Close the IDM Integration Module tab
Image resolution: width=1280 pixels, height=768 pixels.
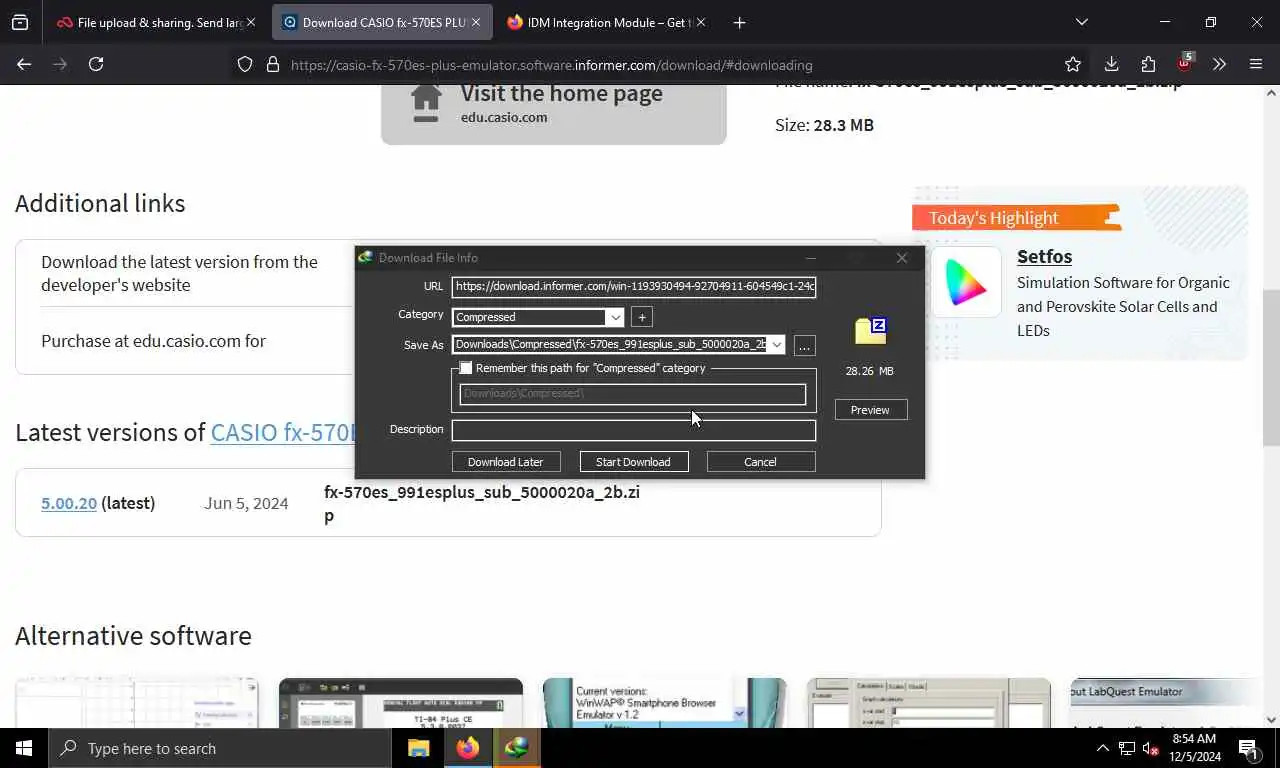click(700, 22)
